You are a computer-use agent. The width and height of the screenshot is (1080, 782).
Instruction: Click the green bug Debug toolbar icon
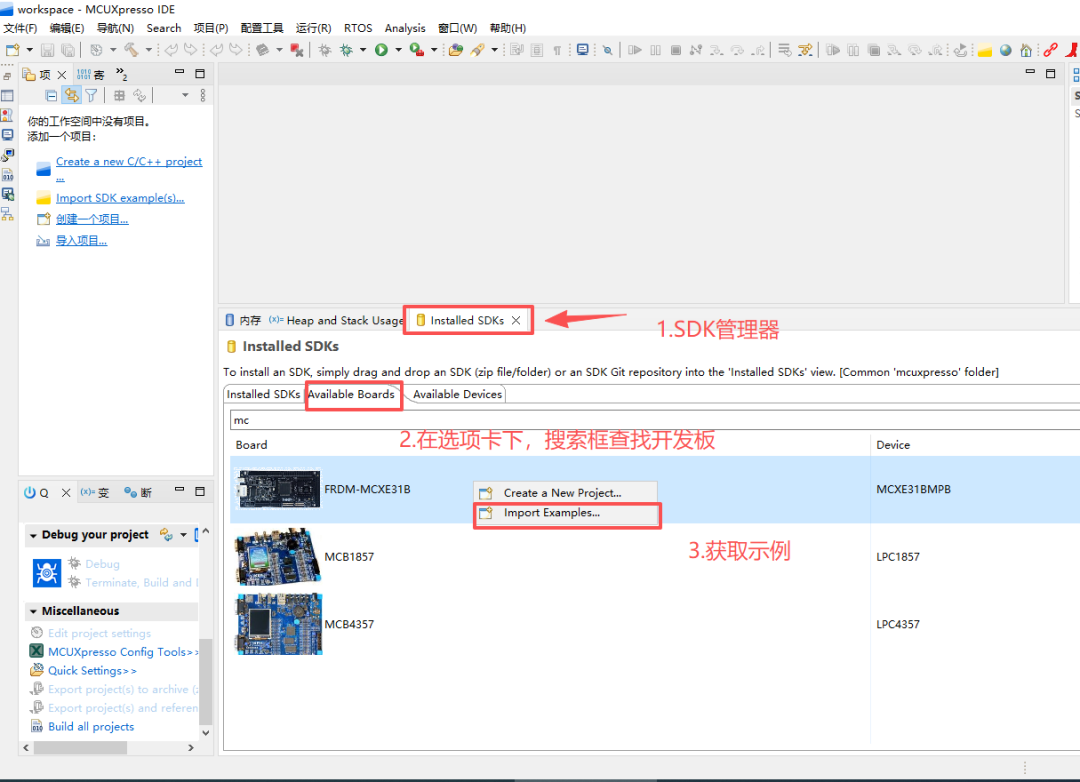coord(346,50)
